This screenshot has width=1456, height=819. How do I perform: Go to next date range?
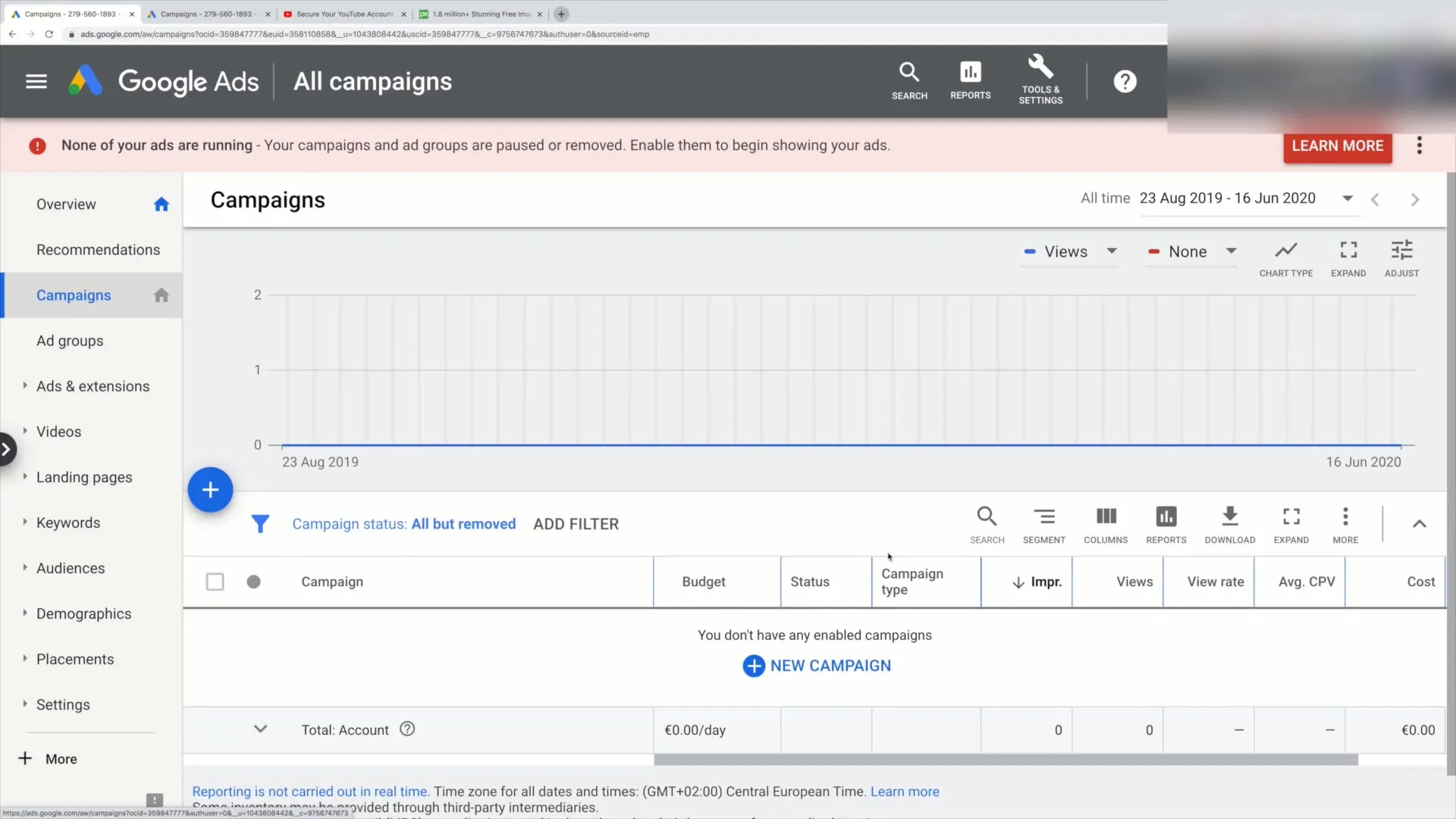coord(1414,199)
